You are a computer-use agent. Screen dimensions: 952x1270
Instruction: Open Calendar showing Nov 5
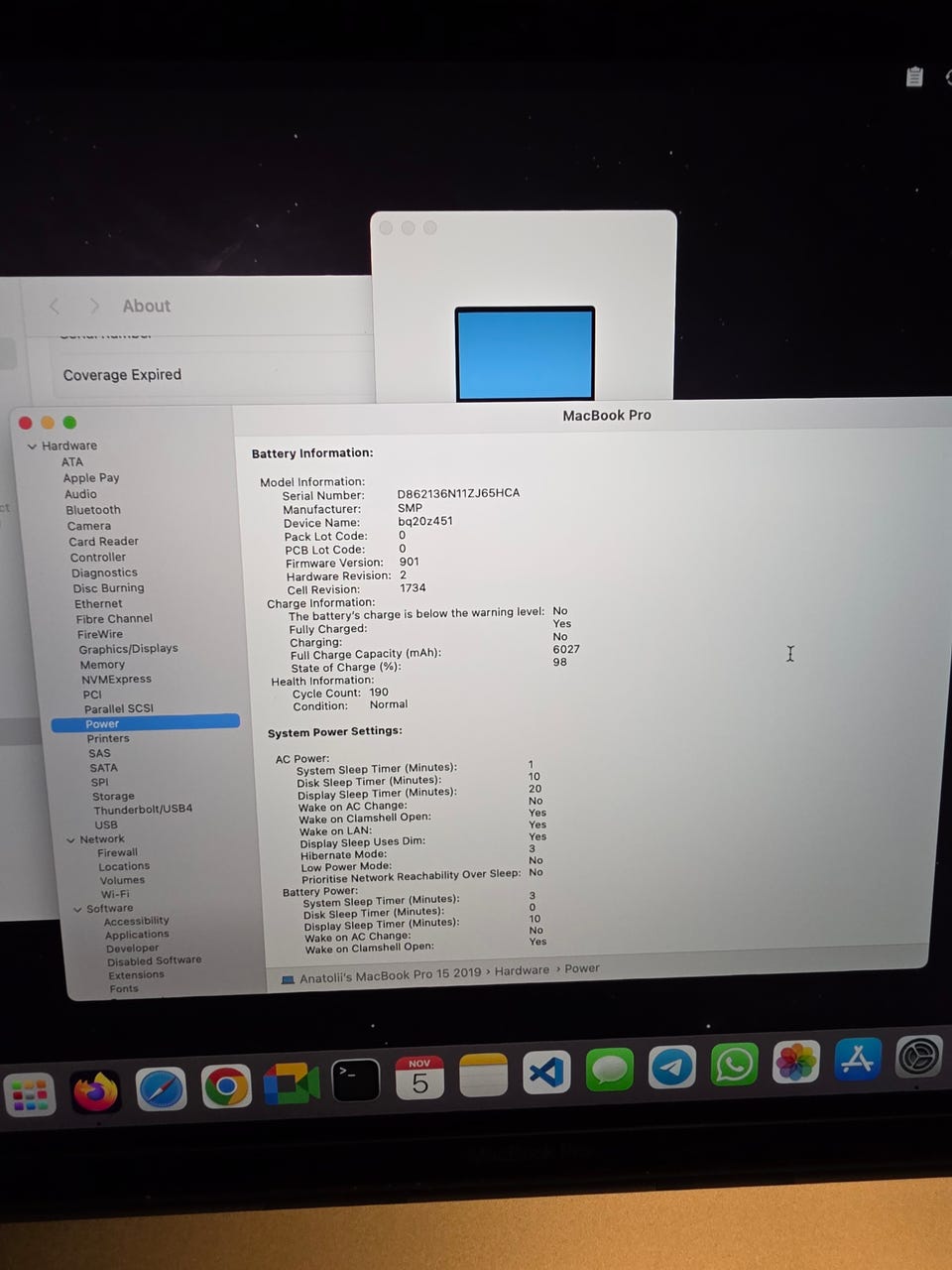point(419,1078)
